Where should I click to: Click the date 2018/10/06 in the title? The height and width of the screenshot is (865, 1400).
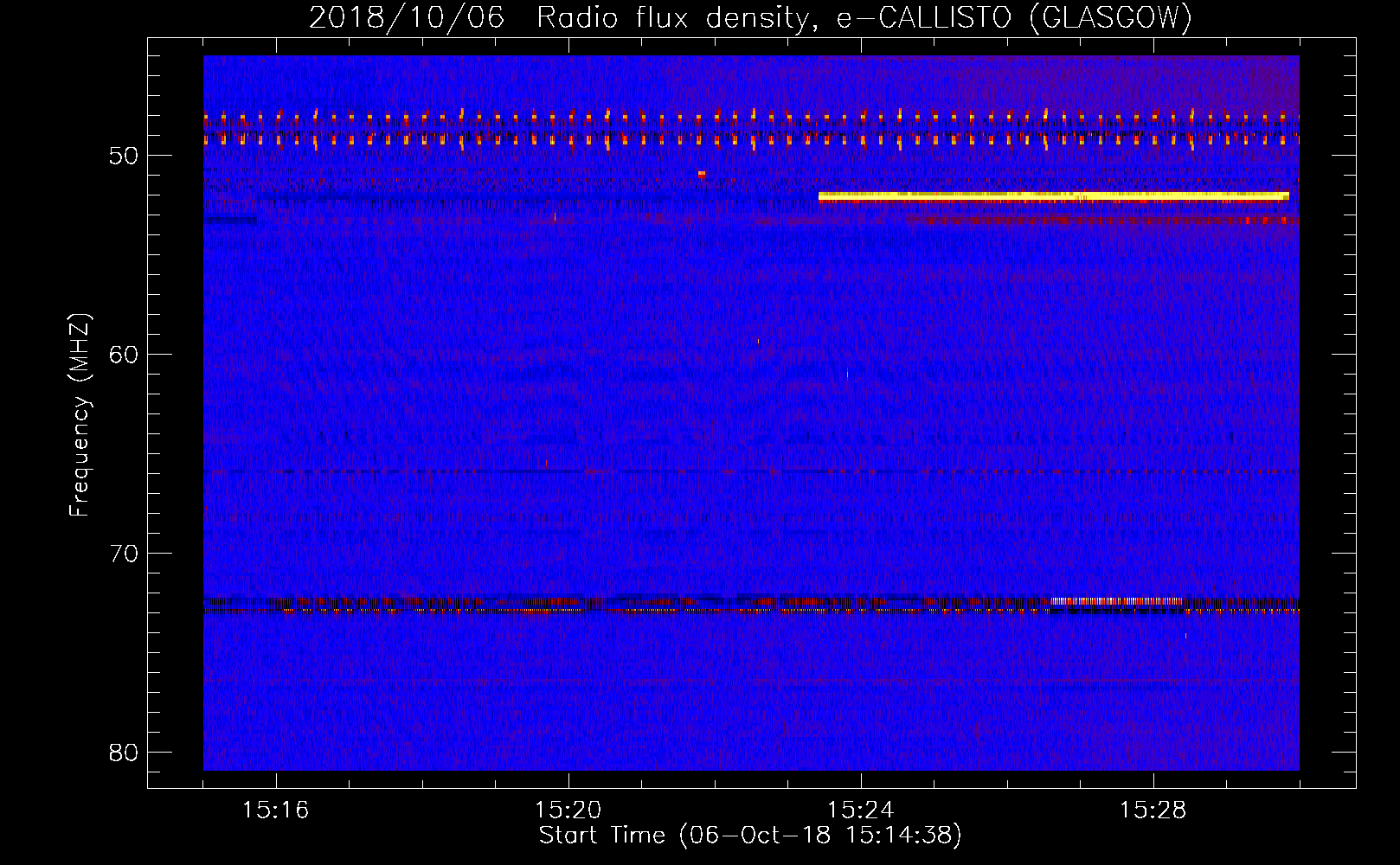tap(406, 18)
